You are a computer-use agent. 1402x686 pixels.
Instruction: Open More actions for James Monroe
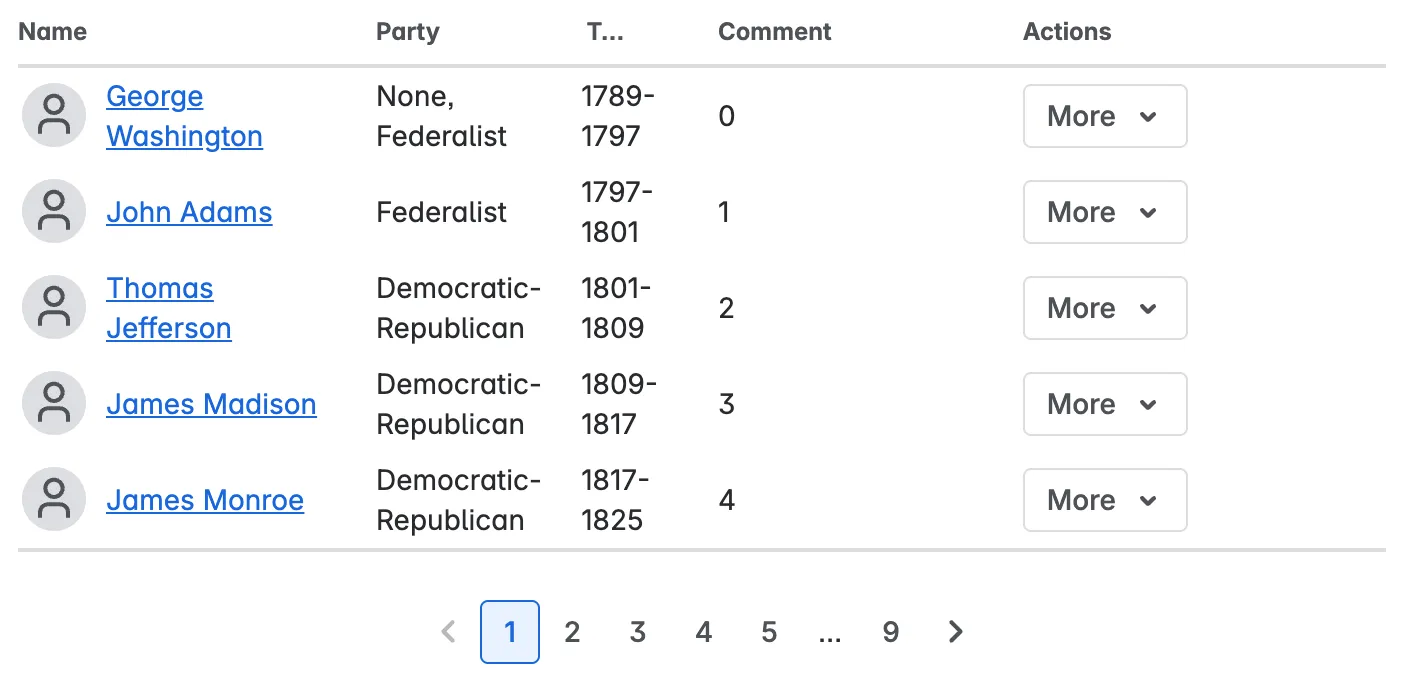pyautogui.click(x=1104, y=500)
